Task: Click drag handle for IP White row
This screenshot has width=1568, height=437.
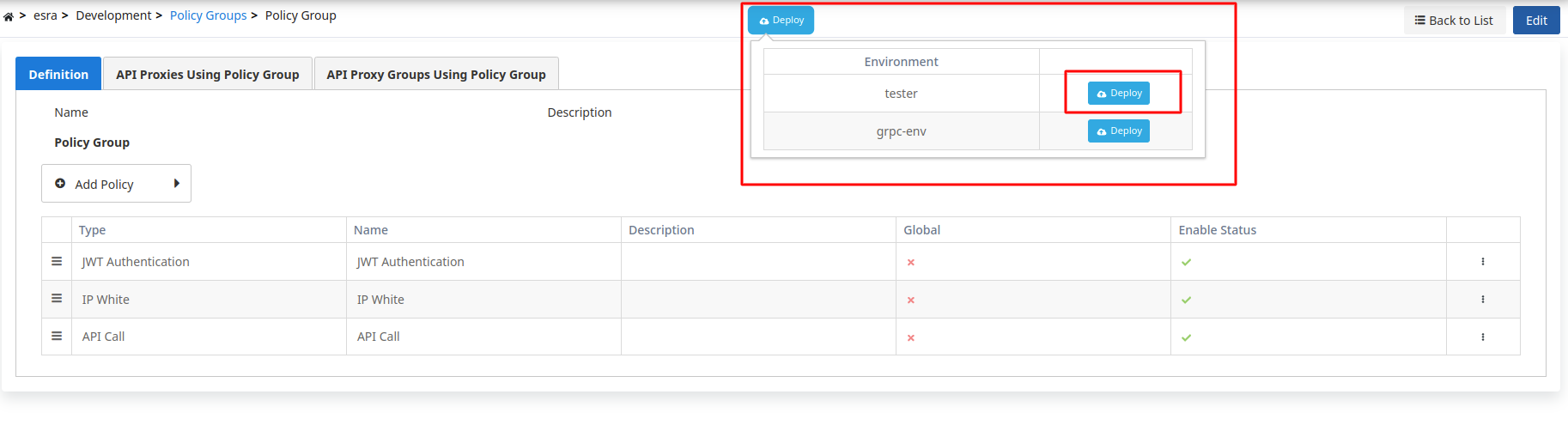Action: point(57,299)
